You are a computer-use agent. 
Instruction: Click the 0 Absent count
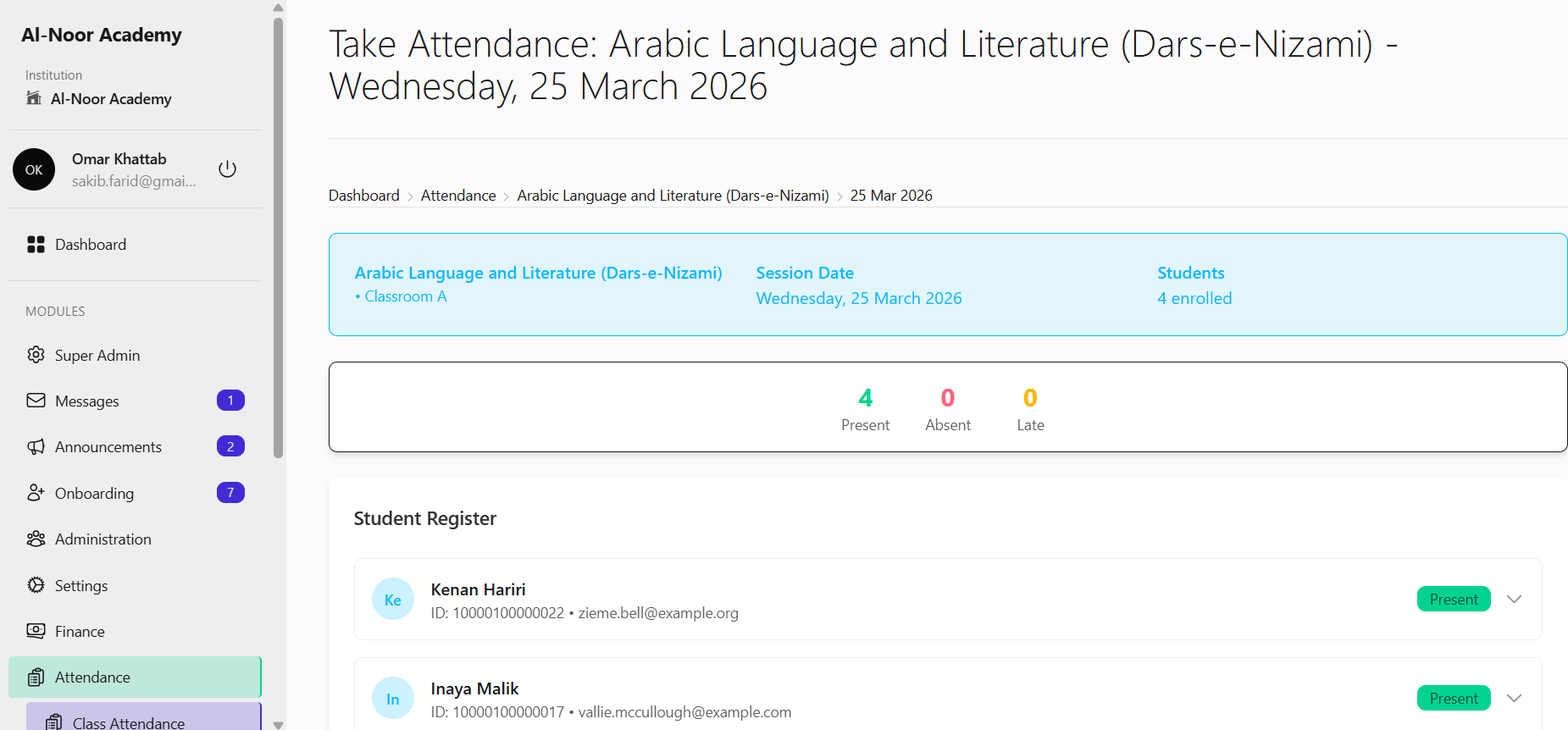[x=948, y=397]
